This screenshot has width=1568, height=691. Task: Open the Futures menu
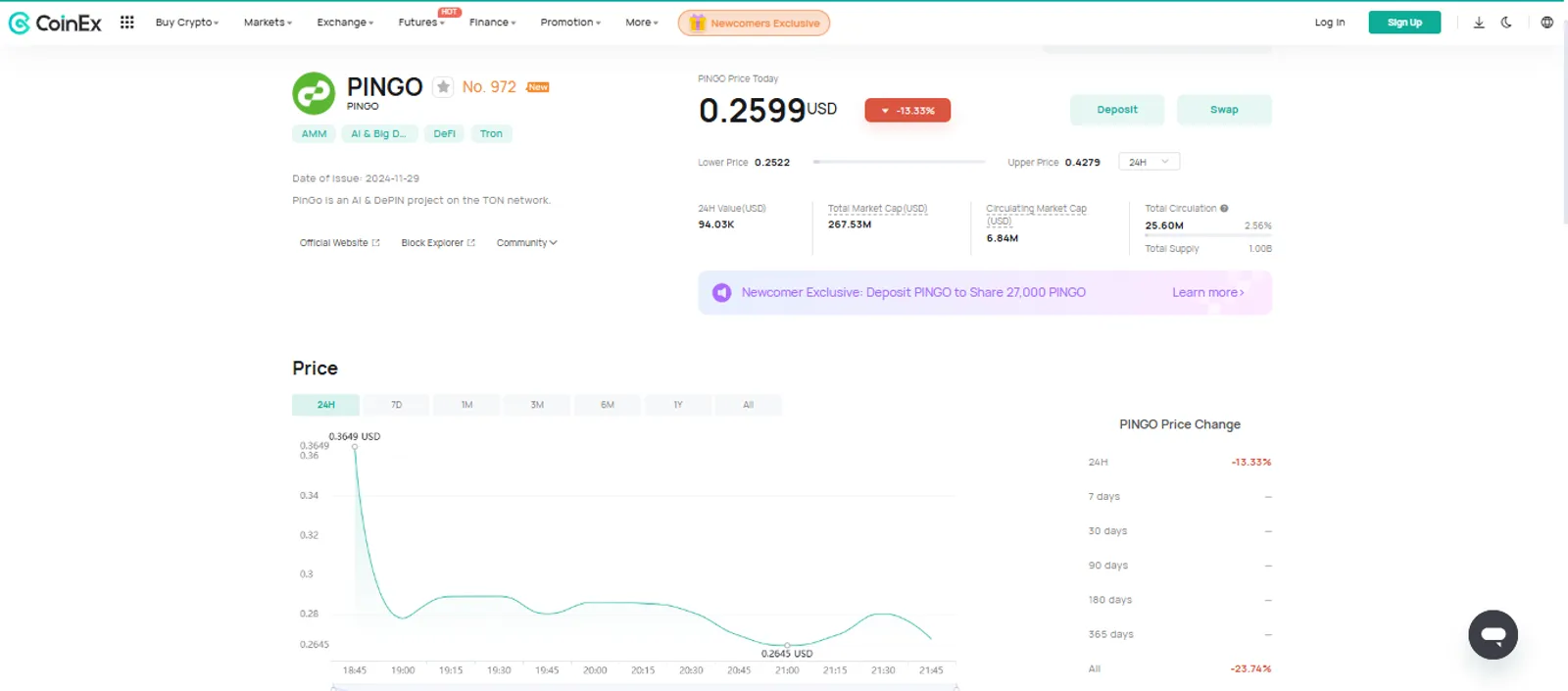click(x=421, y=23)
